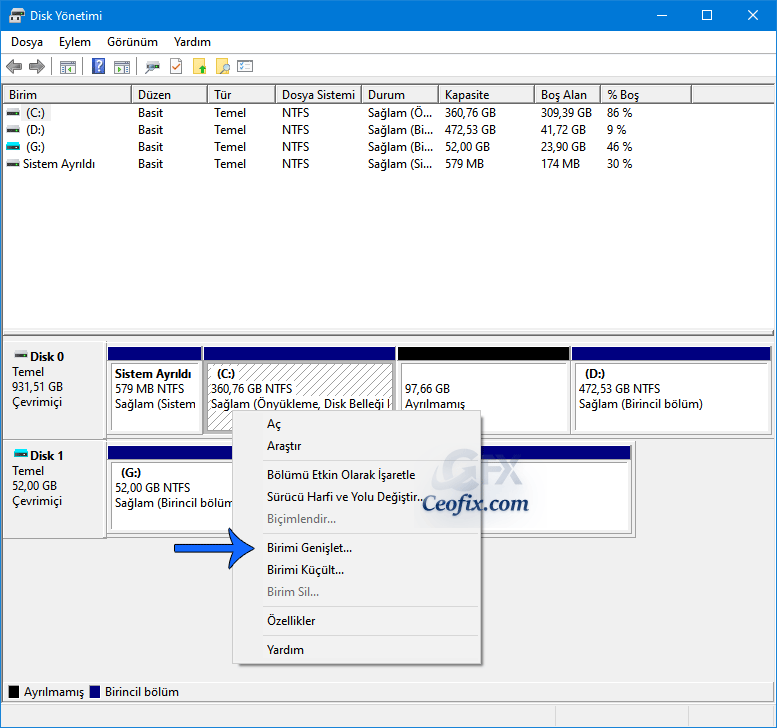Select Sürücü Harfi ve Yolu Değiştir
Screen dimensions: 777x728
tap(357, 497)
